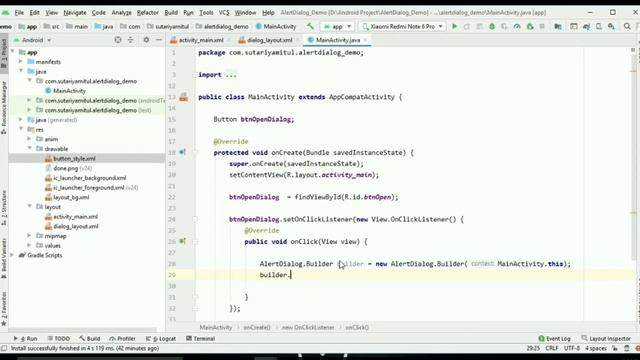Open the Android project view dropdown

(32, 40)
